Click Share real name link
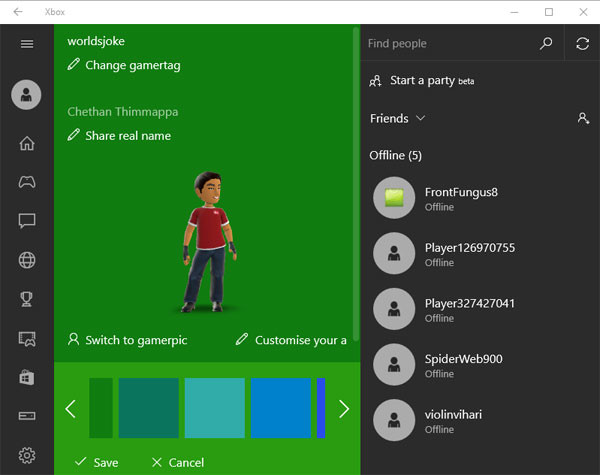The height and width of the screenshot is (475, 600). click(x=128, y=135)
